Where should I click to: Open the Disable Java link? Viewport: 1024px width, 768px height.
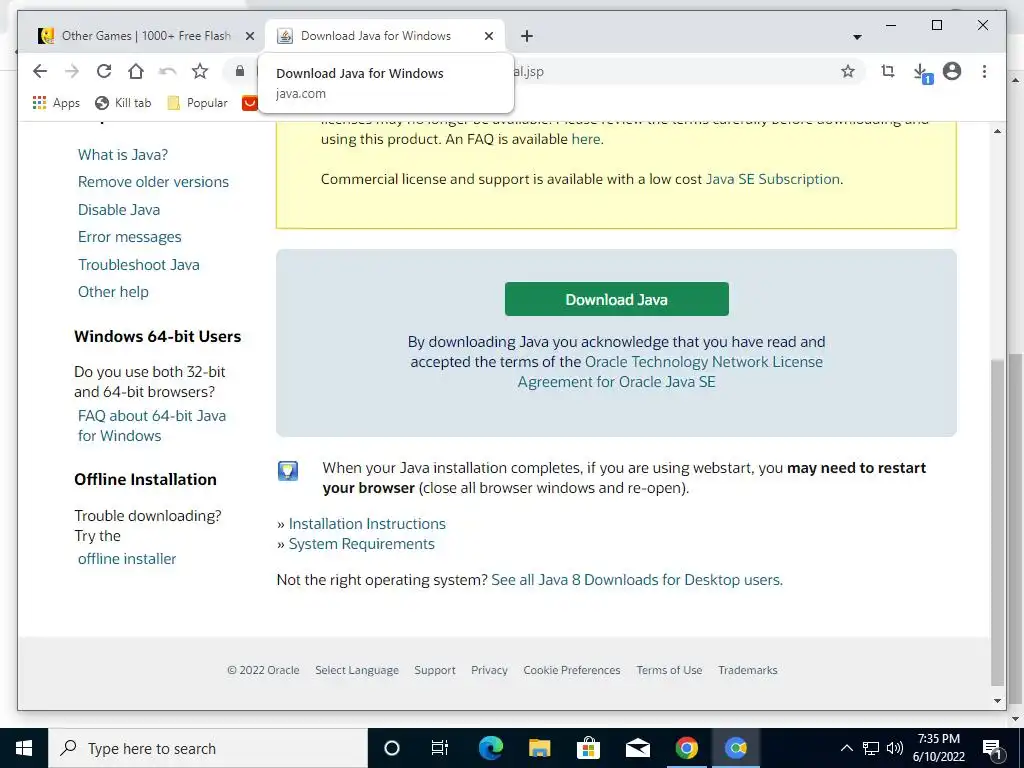point(119,210)
